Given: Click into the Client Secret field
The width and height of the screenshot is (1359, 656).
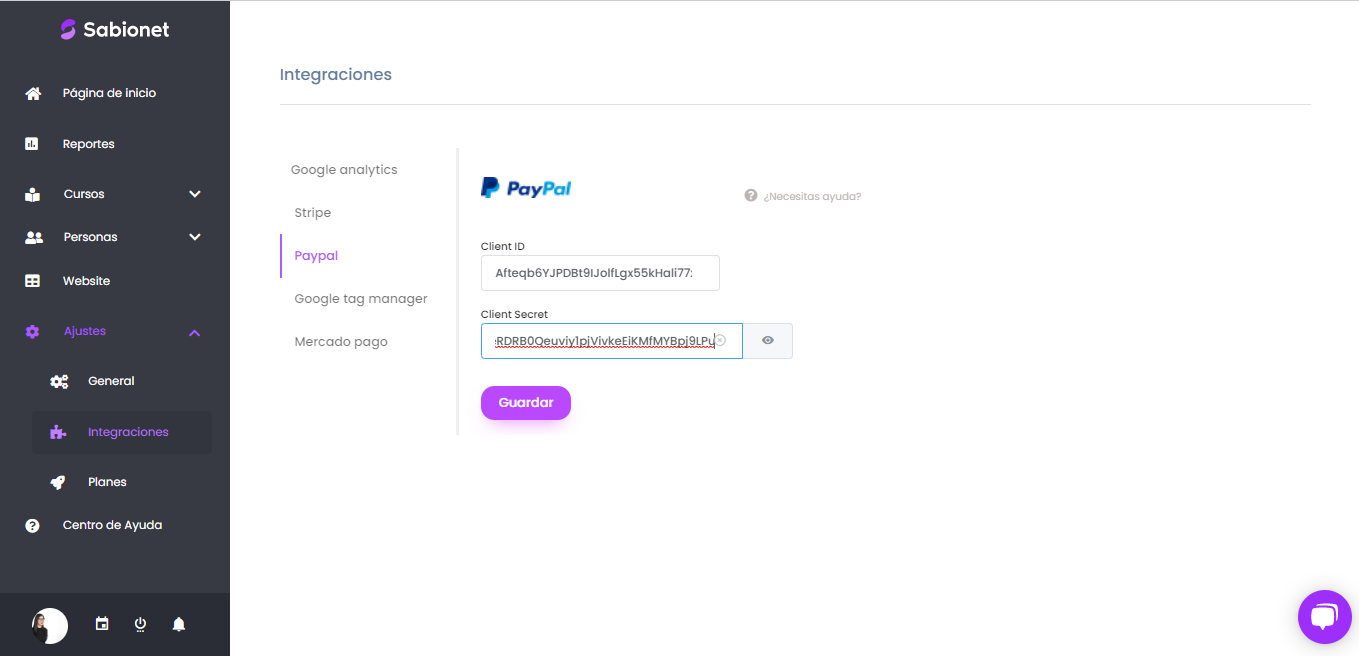Looking at the screenshot, I should [x=612, y=341].
